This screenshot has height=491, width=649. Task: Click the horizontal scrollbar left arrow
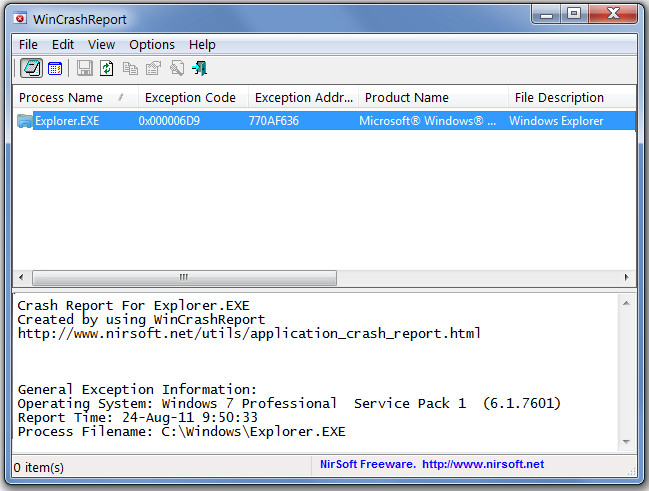(22, 277)
